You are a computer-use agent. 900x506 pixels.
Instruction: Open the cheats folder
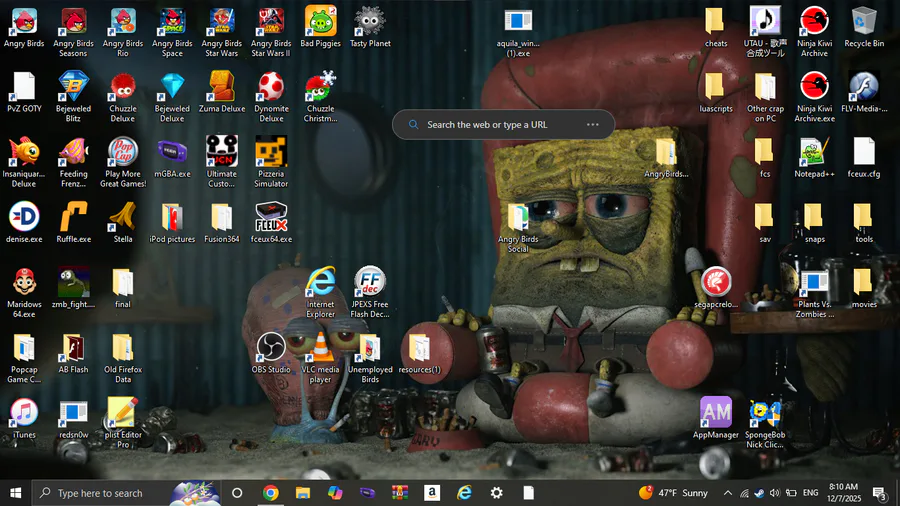click(716, 27)
